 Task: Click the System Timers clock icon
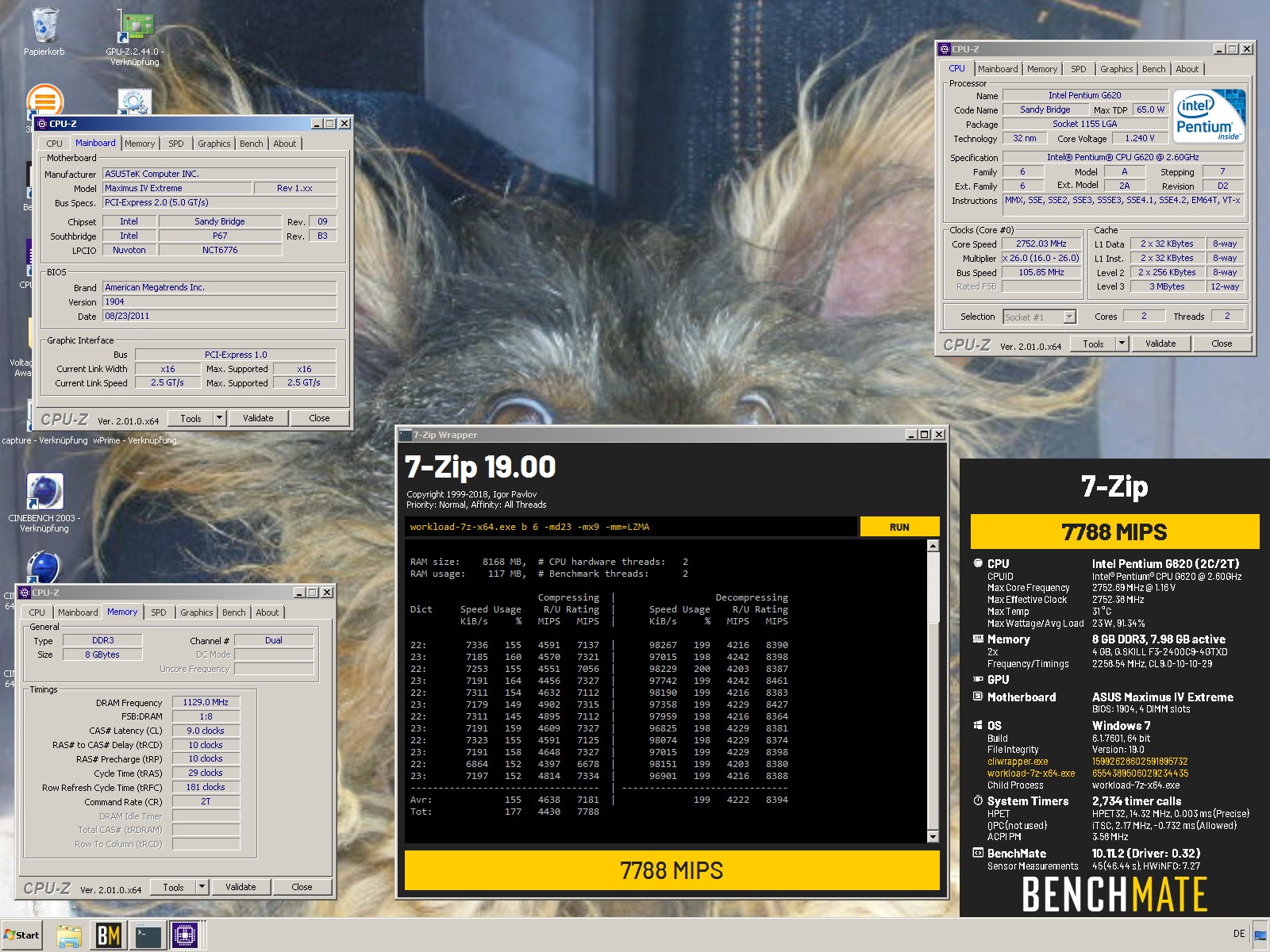click(978, 800)
